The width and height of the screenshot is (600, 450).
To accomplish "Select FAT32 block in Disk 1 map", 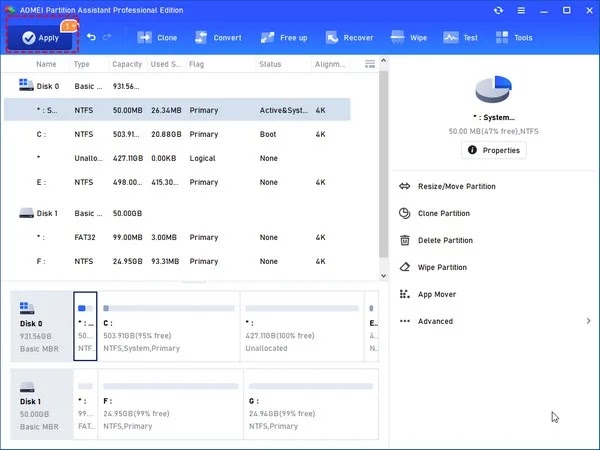I will (85, 404).
